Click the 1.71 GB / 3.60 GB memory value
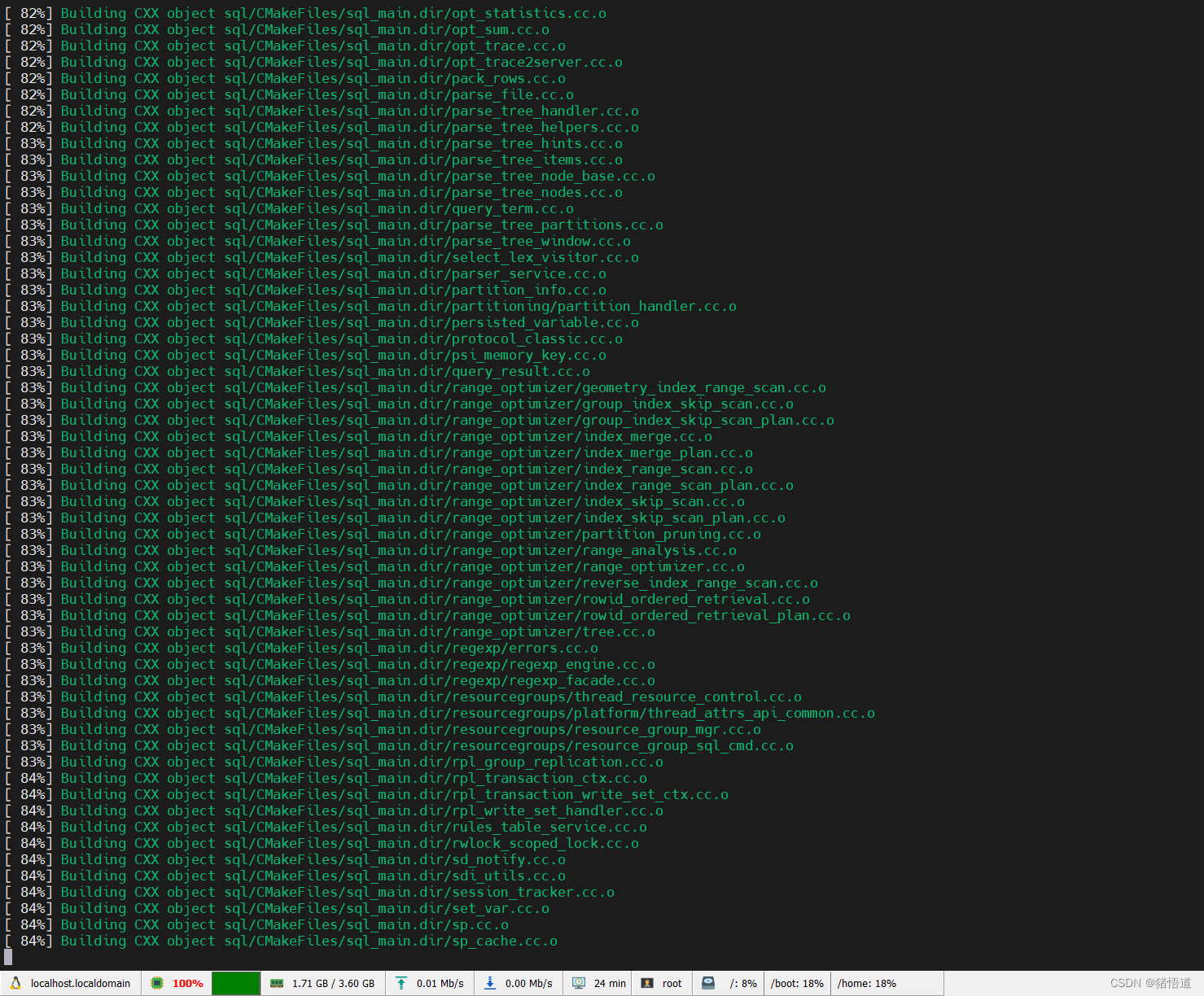1204x996 pixels. coord(334,983)
